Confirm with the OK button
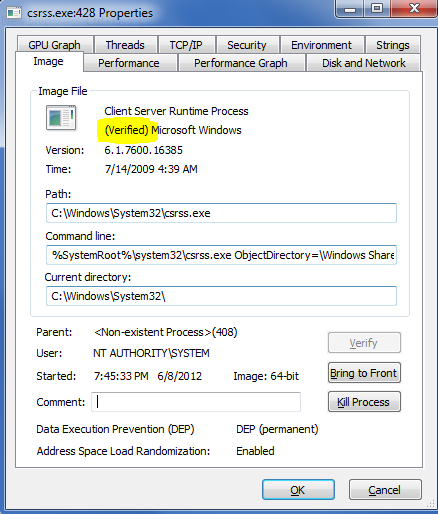Image resolution: width=438 pixels, height=514 pixels. point(298,490)
